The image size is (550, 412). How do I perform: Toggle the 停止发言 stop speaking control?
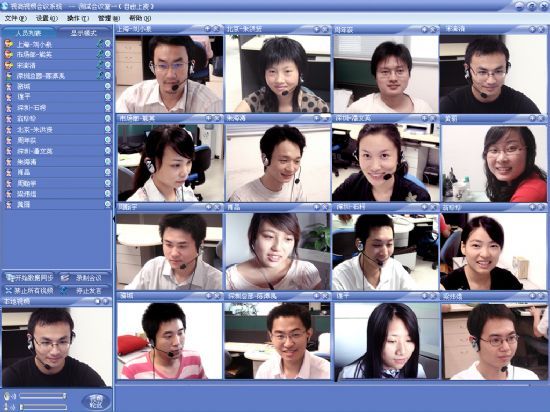tap(85, 290)
